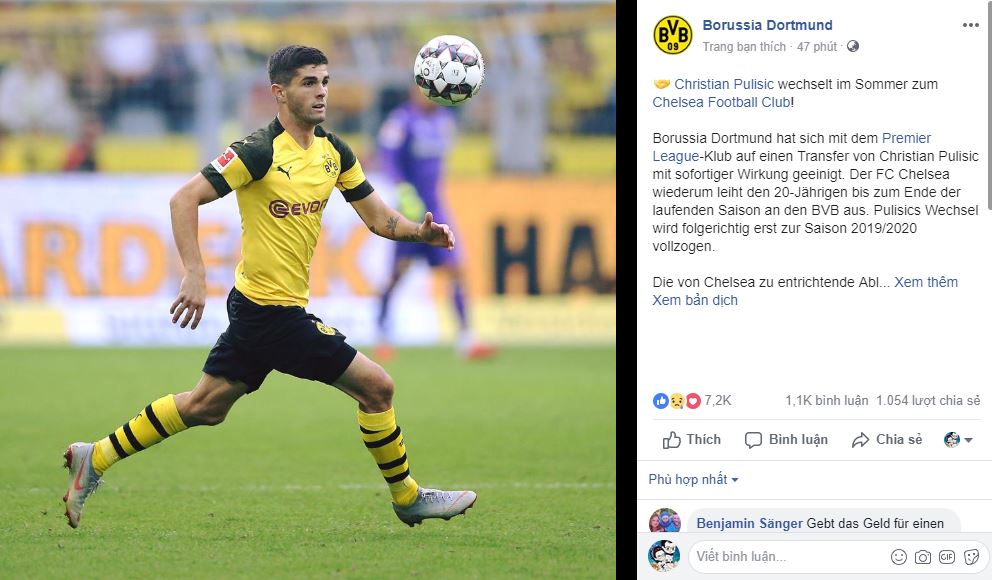Translate the post with Xem bản dịch

point(695,300)
